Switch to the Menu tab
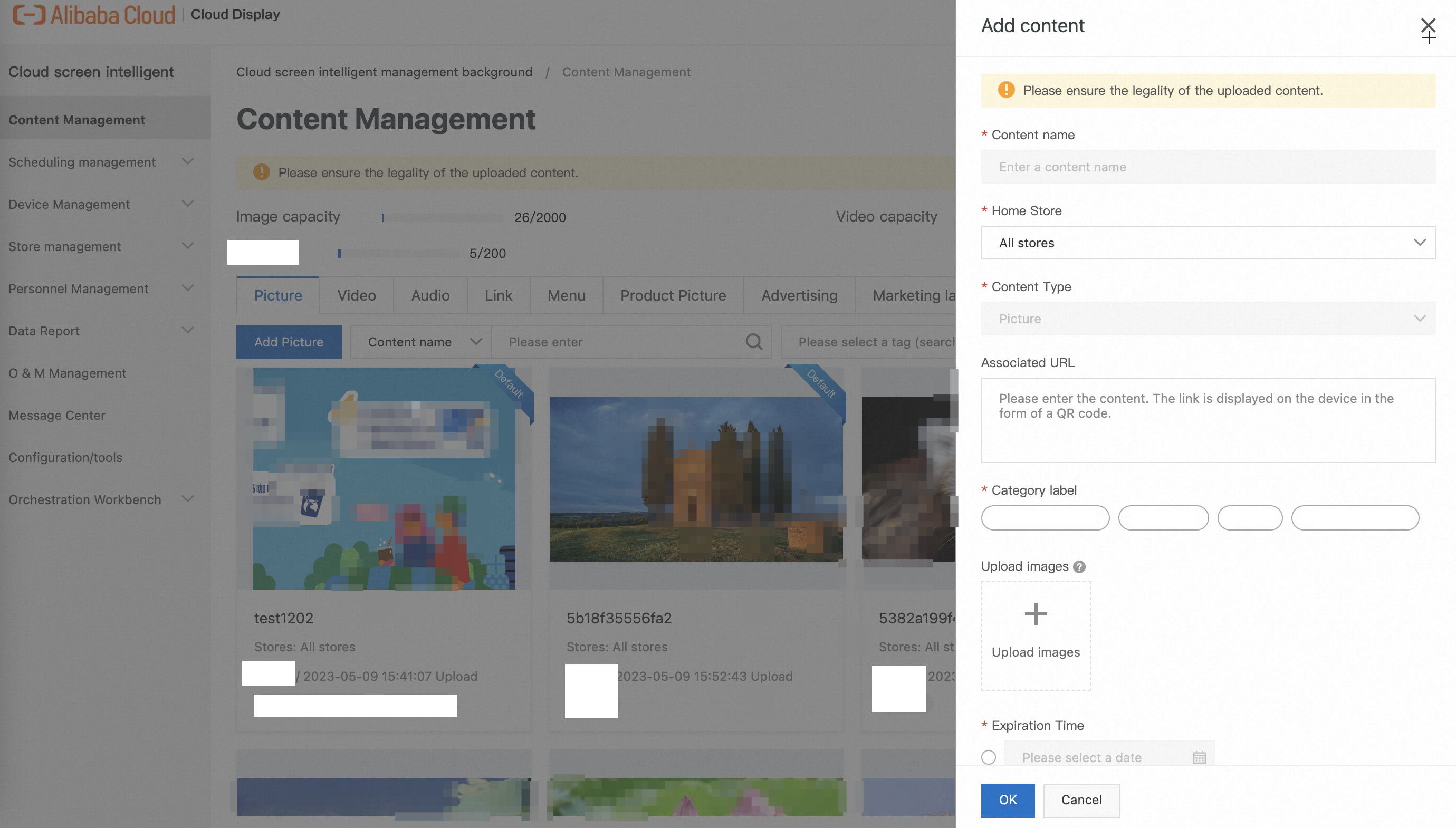 point(567,296)
